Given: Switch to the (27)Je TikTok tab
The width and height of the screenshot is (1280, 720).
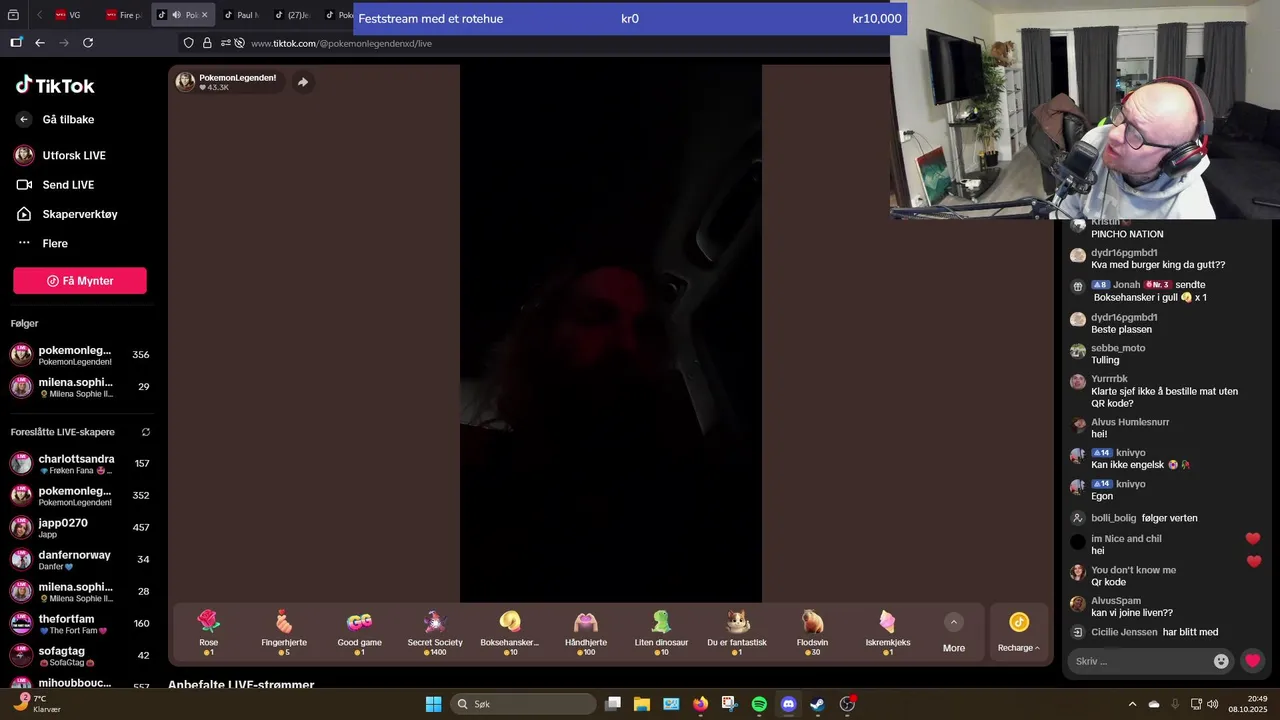Looking at the screenshot, I should (x=290, y=15).
